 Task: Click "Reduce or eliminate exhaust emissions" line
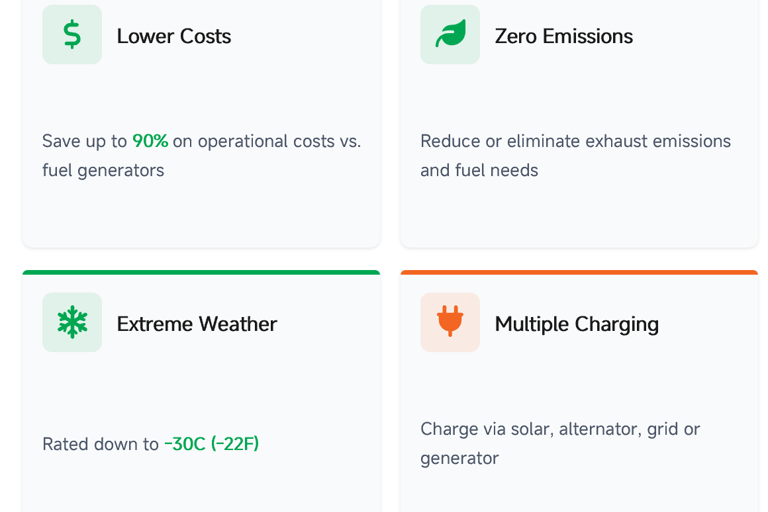tap(575, 141)
